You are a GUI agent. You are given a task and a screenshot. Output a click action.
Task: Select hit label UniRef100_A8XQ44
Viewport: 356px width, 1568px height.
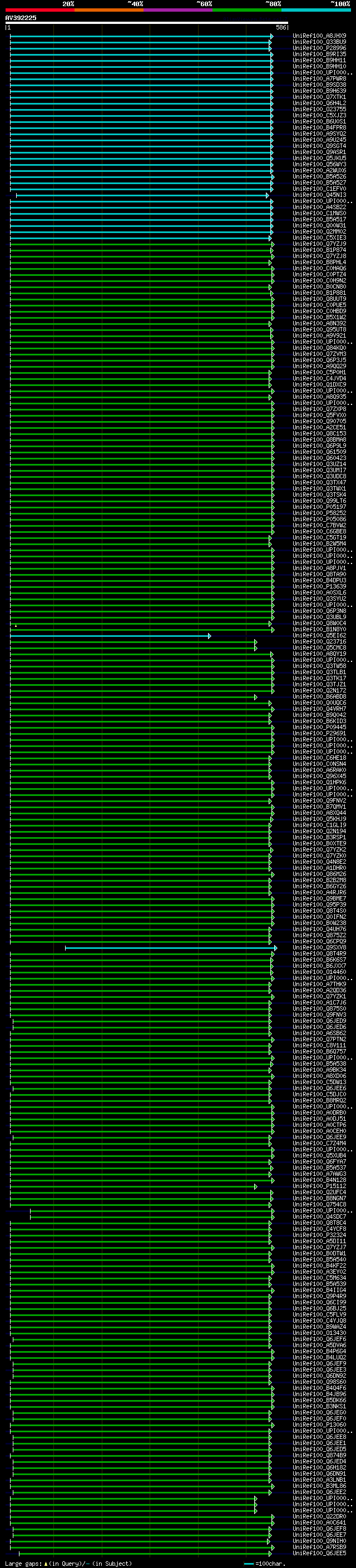[x=319, y=813]
